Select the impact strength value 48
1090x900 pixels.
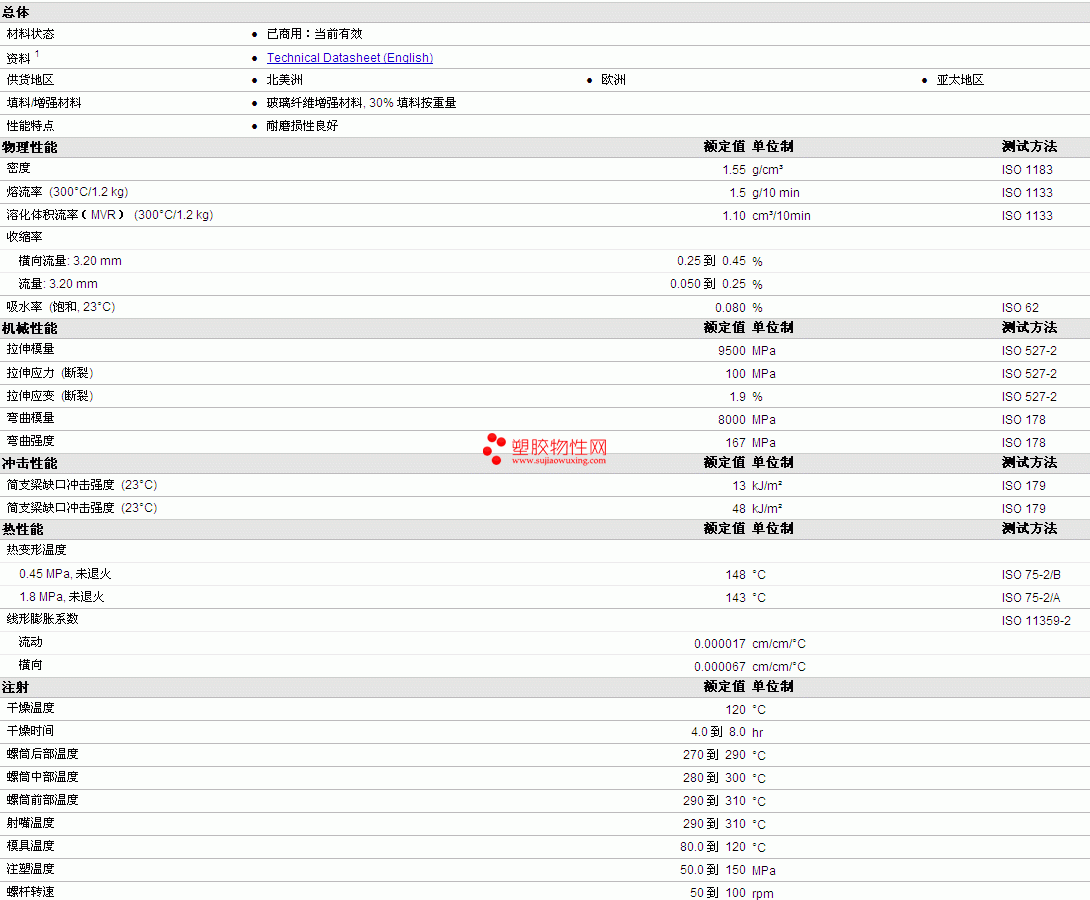[738, 509]
